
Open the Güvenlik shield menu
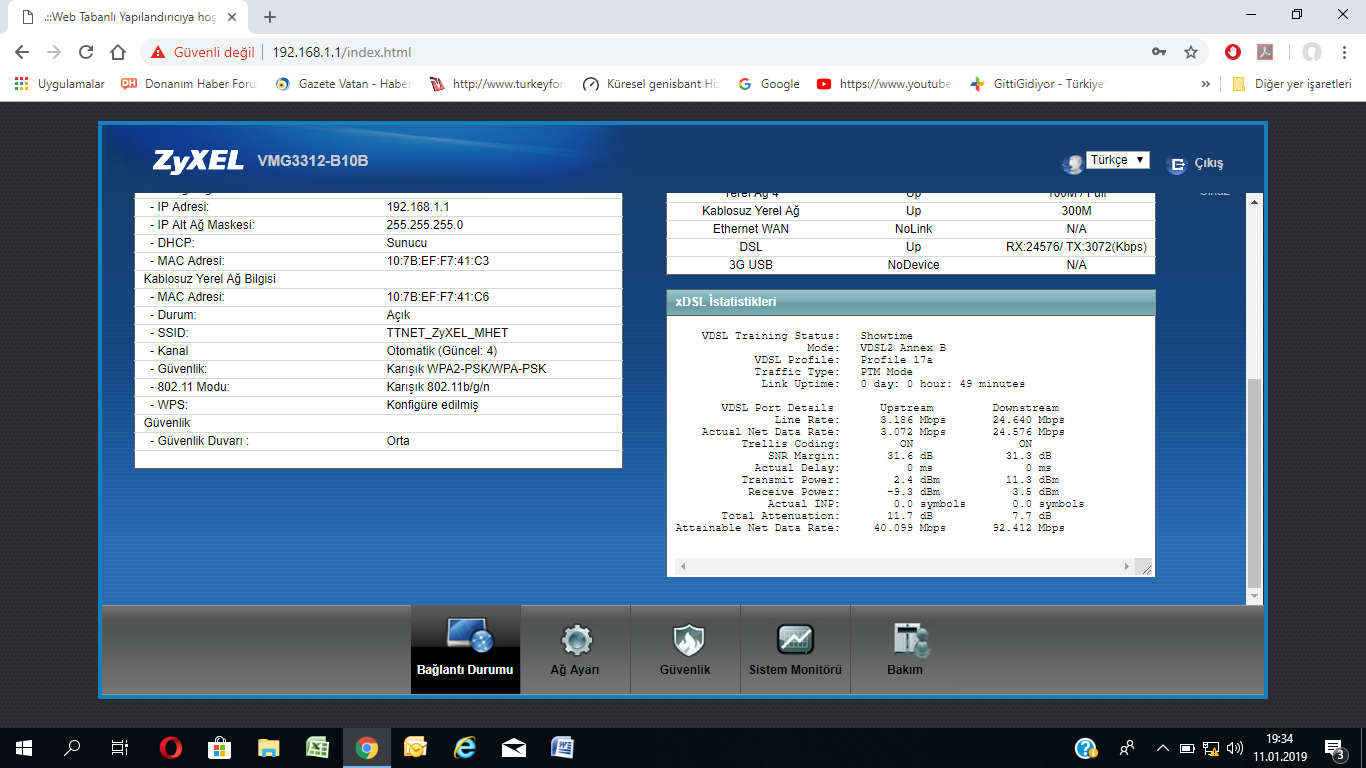coord(685,649)
